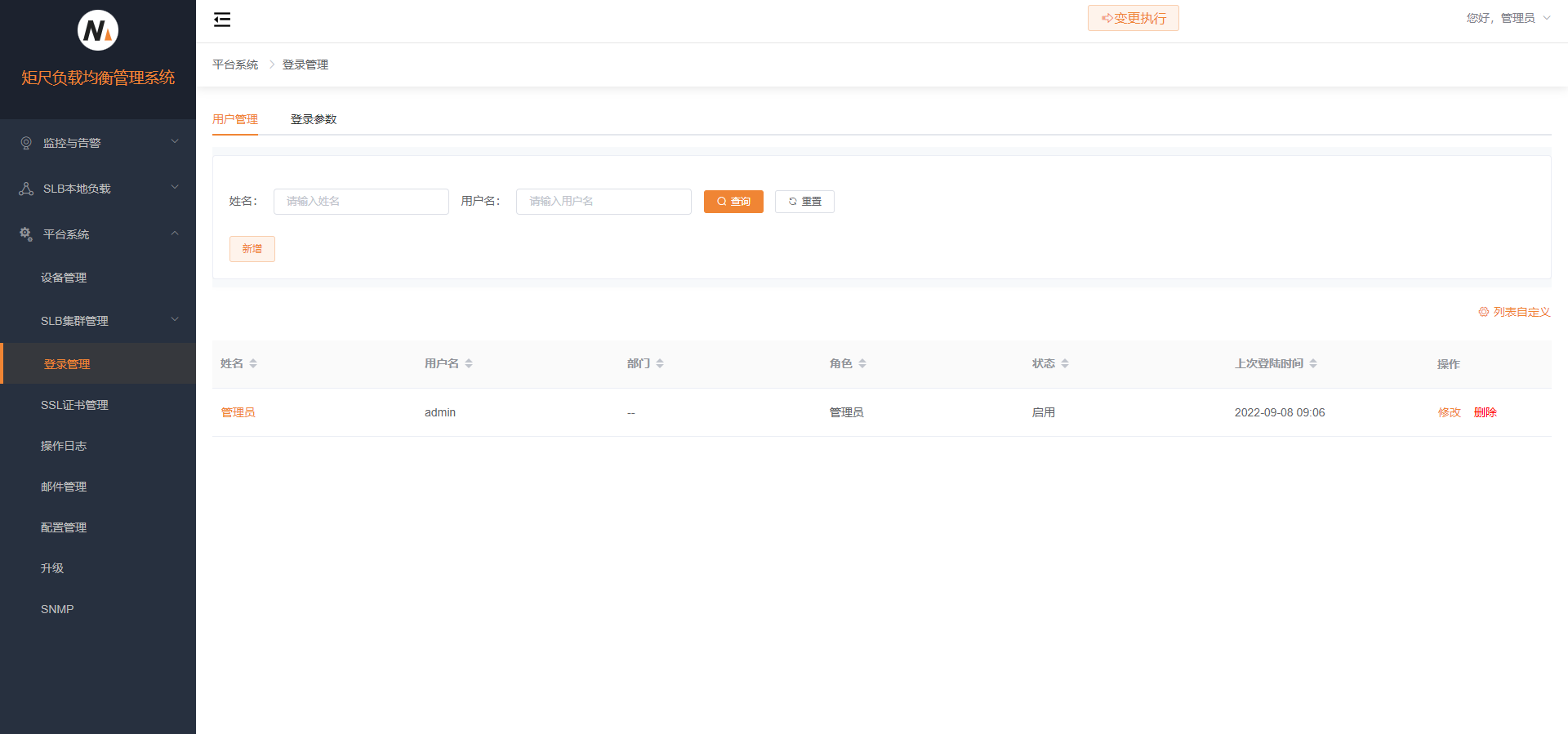Click the sort icon on 姓名 column
This screenshot has height=734, width=1568.
click(253, 364)
